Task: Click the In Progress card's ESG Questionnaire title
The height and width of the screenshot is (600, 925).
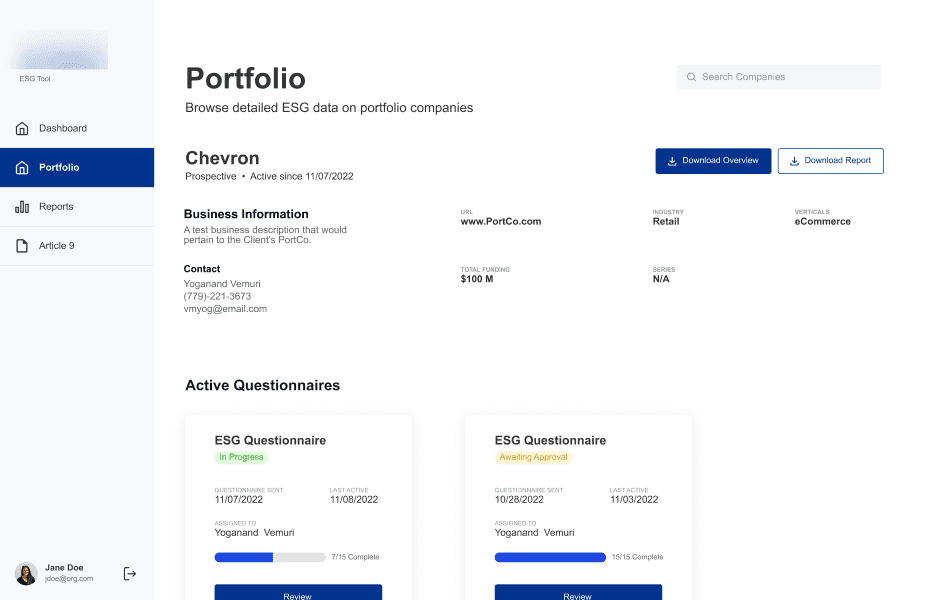Action: (270, 441)
